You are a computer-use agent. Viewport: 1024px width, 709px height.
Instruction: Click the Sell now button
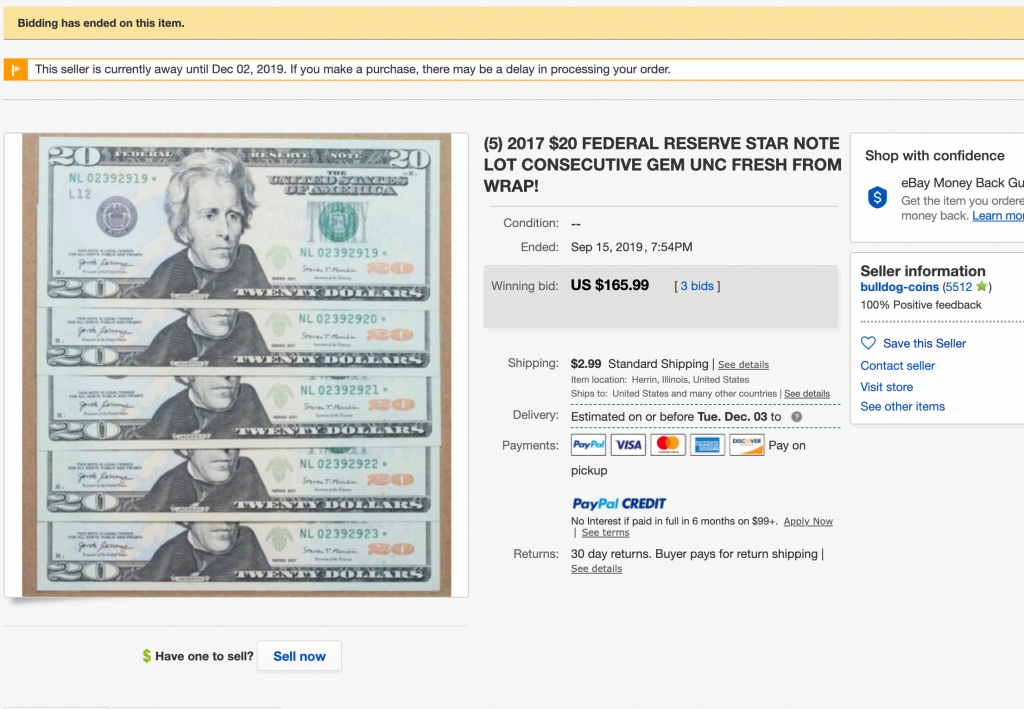tap(299, 656)
